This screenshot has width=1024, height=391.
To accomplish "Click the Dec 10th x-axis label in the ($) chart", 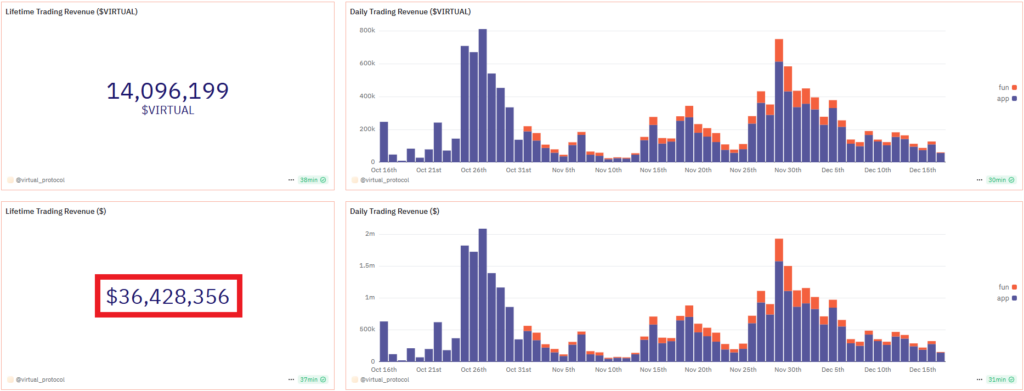I will coord(878,369).
